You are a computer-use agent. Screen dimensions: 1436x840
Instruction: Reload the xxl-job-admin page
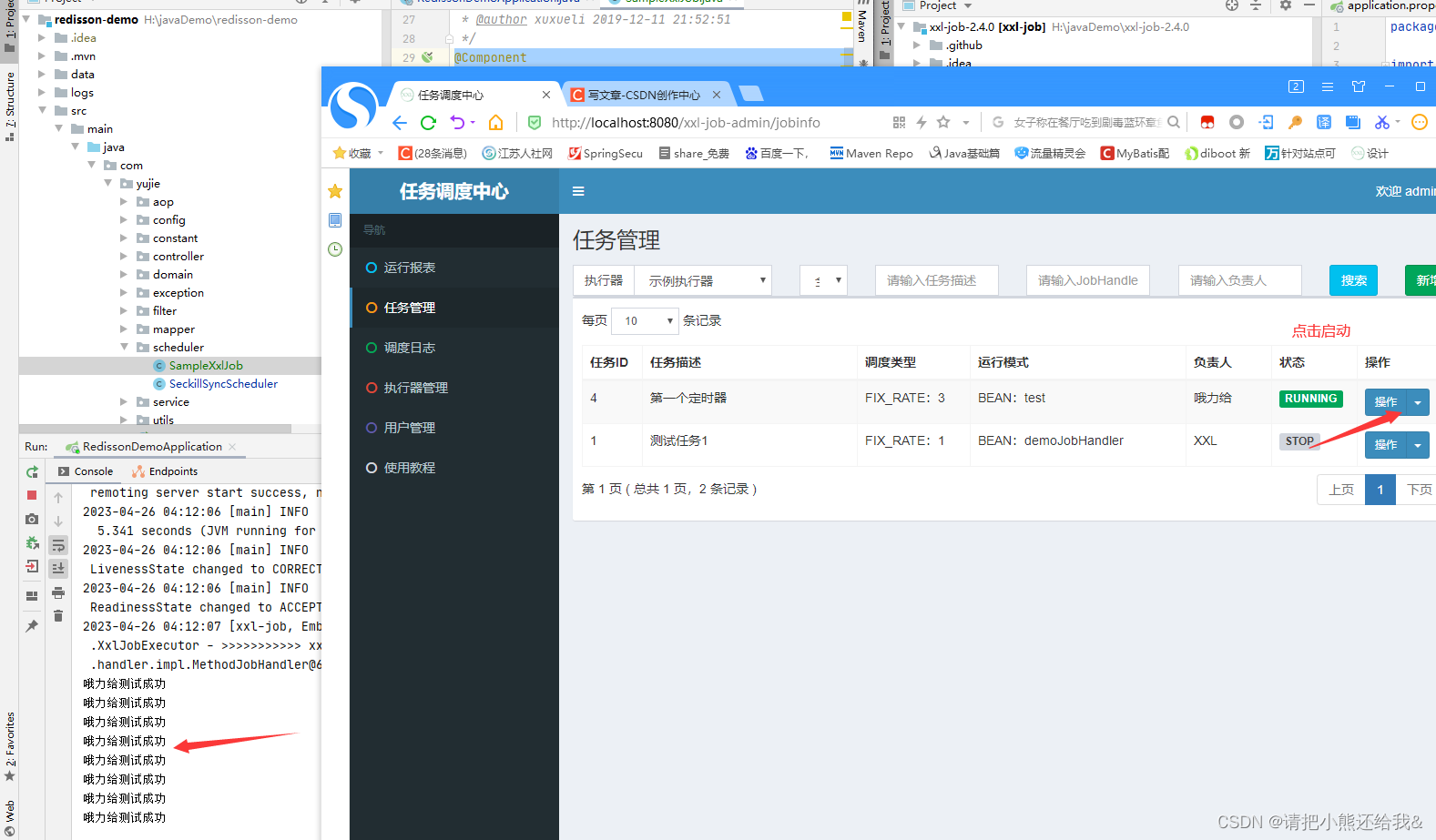428,123
